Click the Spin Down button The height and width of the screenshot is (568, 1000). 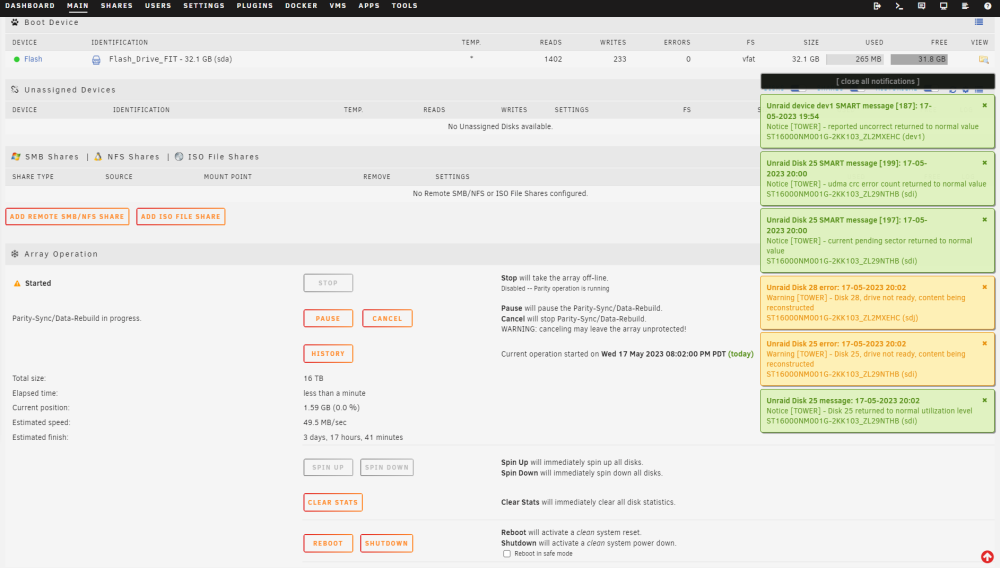(386, 467)
